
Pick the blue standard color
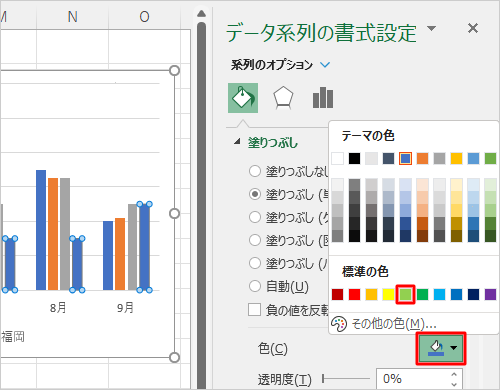tap(456, 294)
